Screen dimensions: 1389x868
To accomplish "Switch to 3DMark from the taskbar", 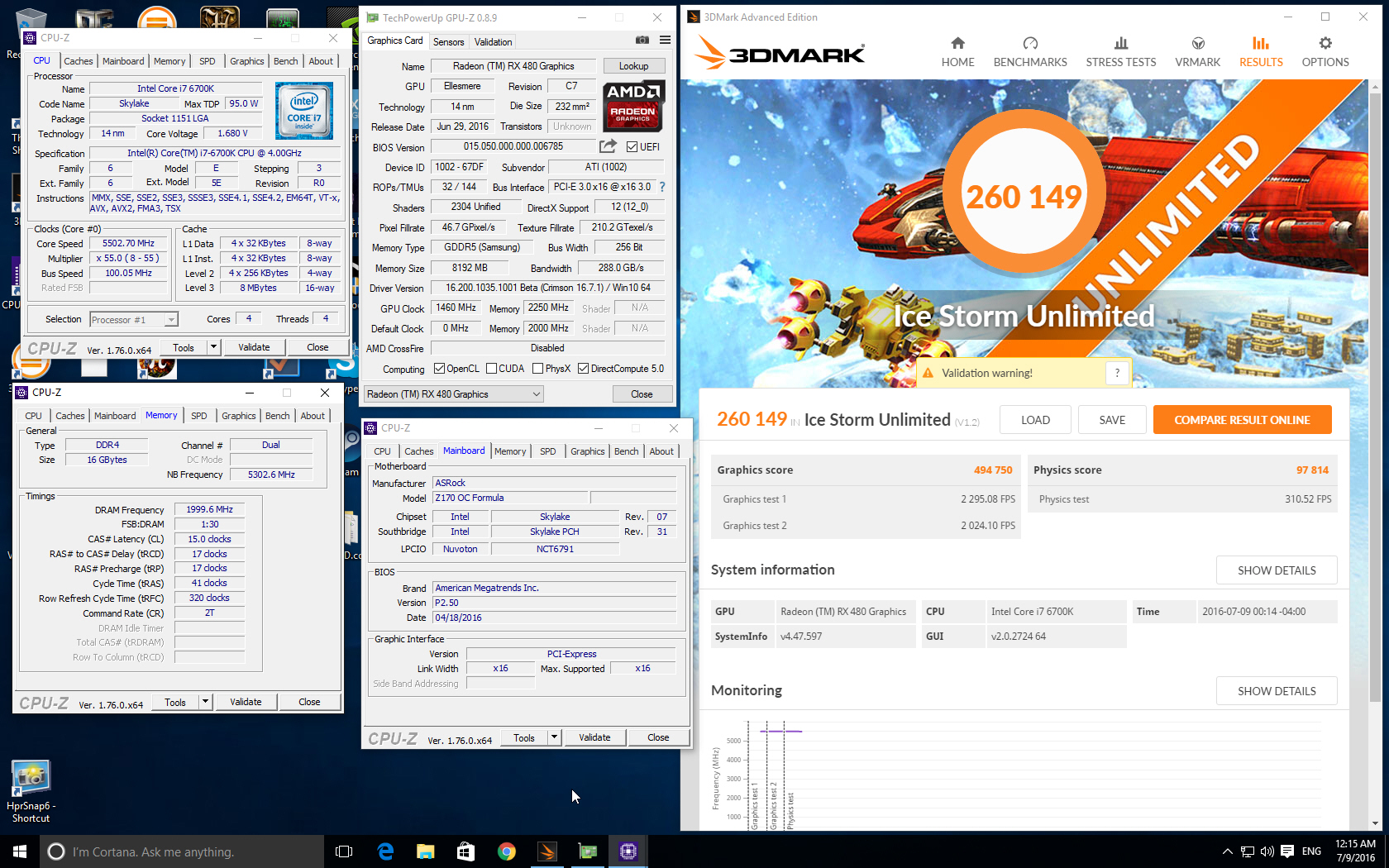I will pos(547,851).
